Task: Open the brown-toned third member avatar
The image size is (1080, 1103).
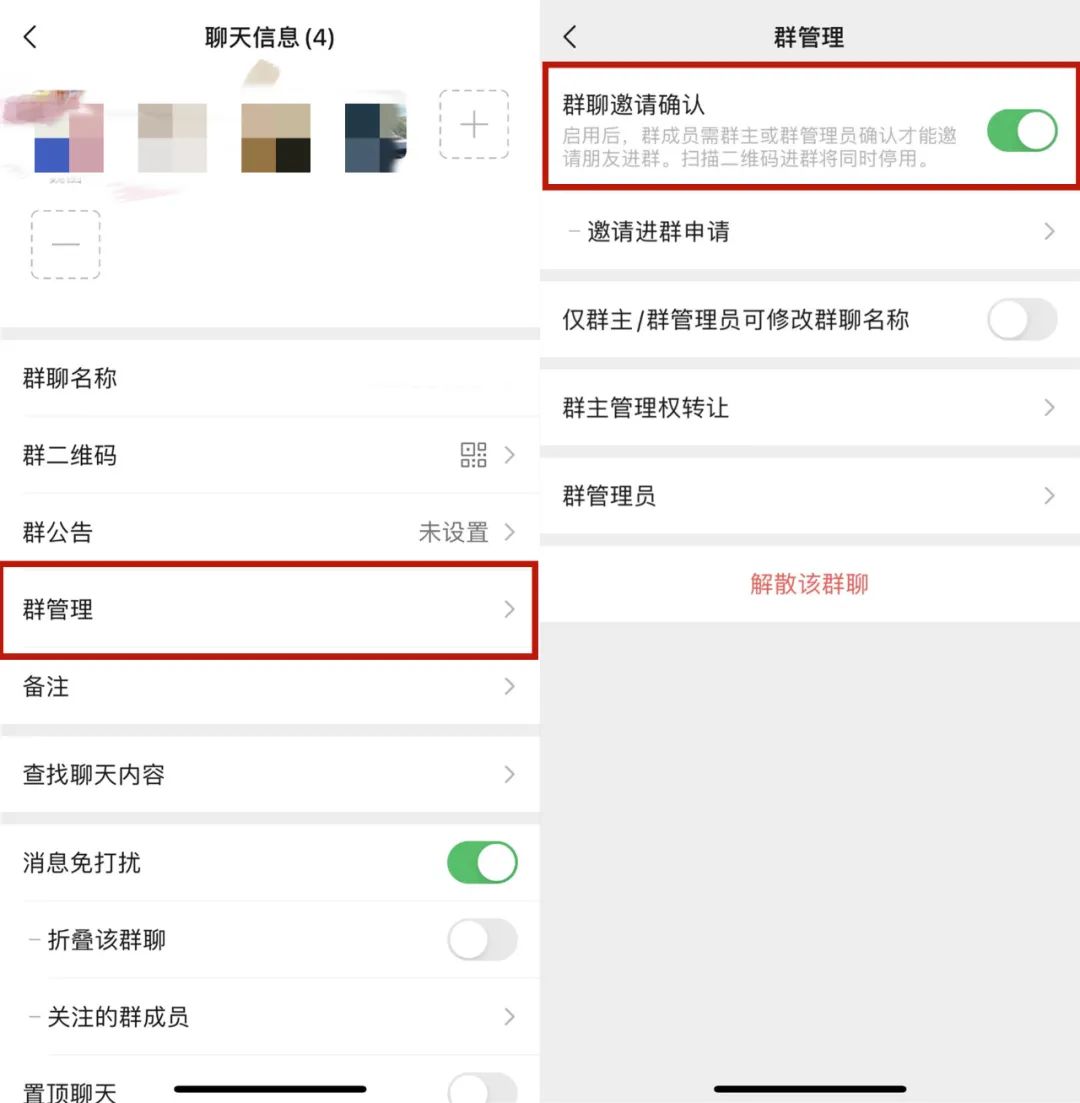Action: (276, 138)
